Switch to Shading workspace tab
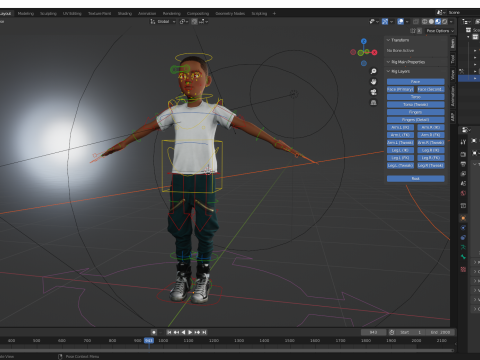This screenshot has height=360, width=480. (x=125, y=13)
